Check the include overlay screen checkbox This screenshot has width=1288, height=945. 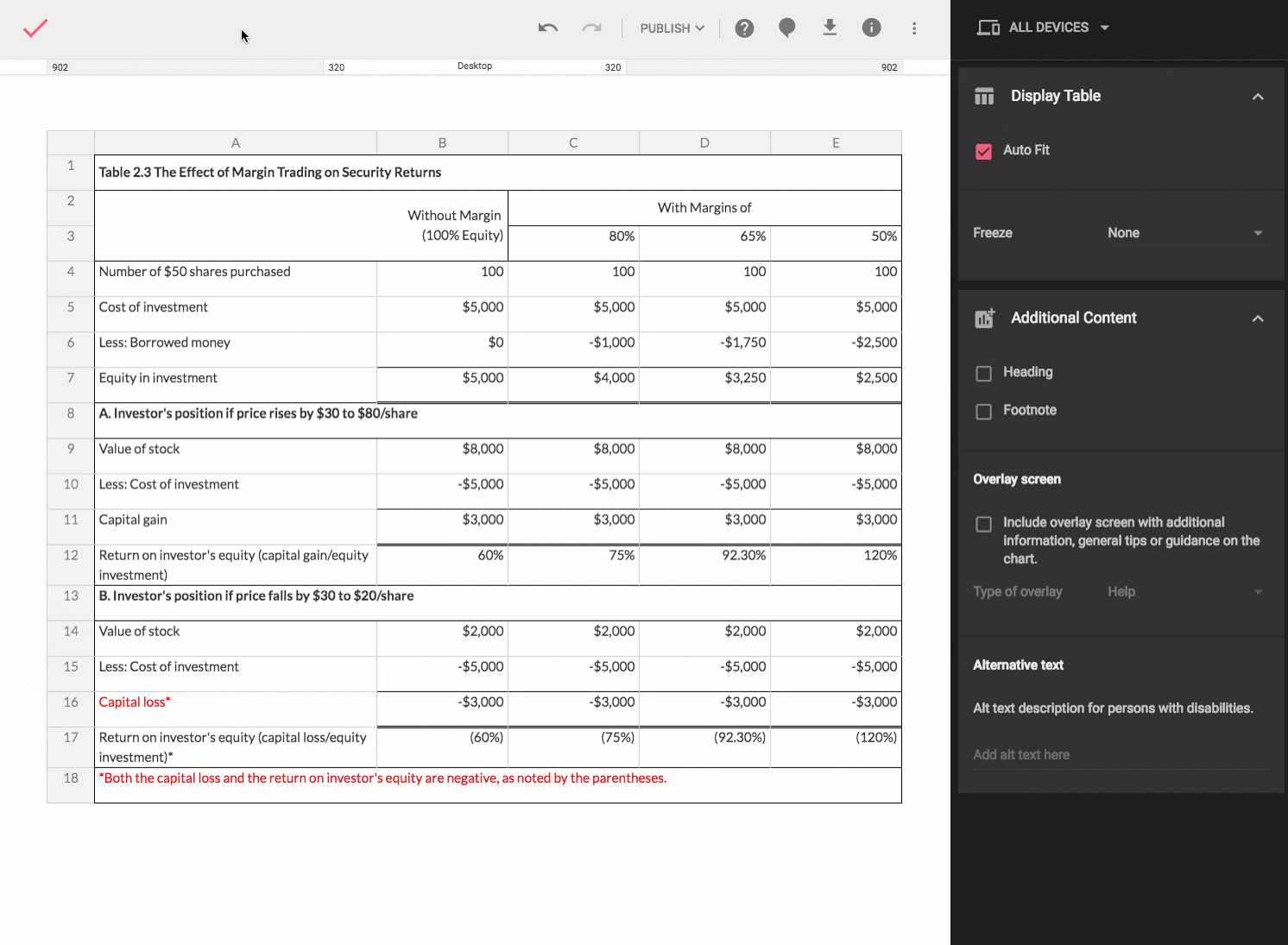(983, 524)
